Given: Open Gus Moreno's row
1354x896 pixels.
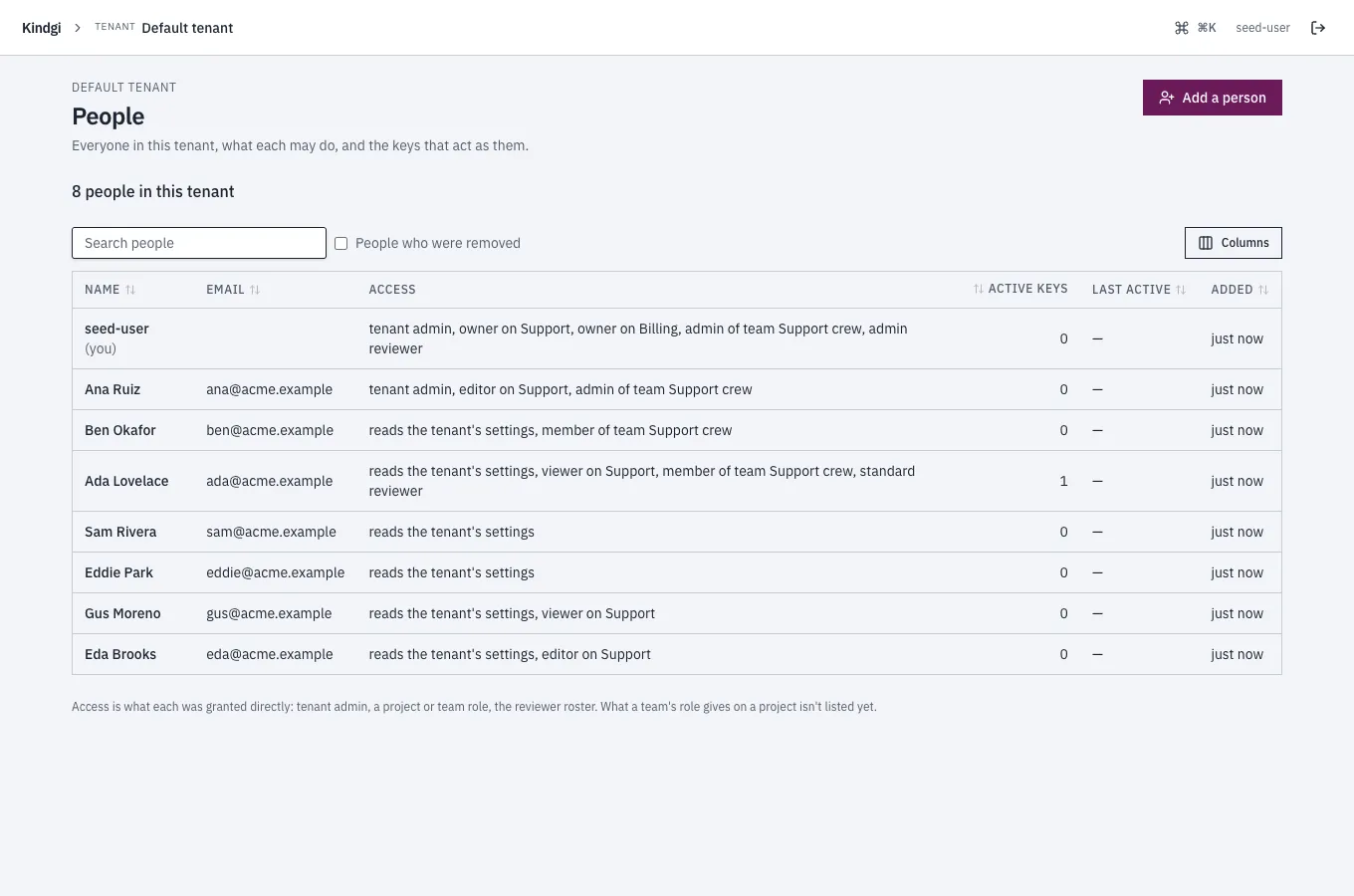Looking at the screenshot, I should (x=677, y=613).
